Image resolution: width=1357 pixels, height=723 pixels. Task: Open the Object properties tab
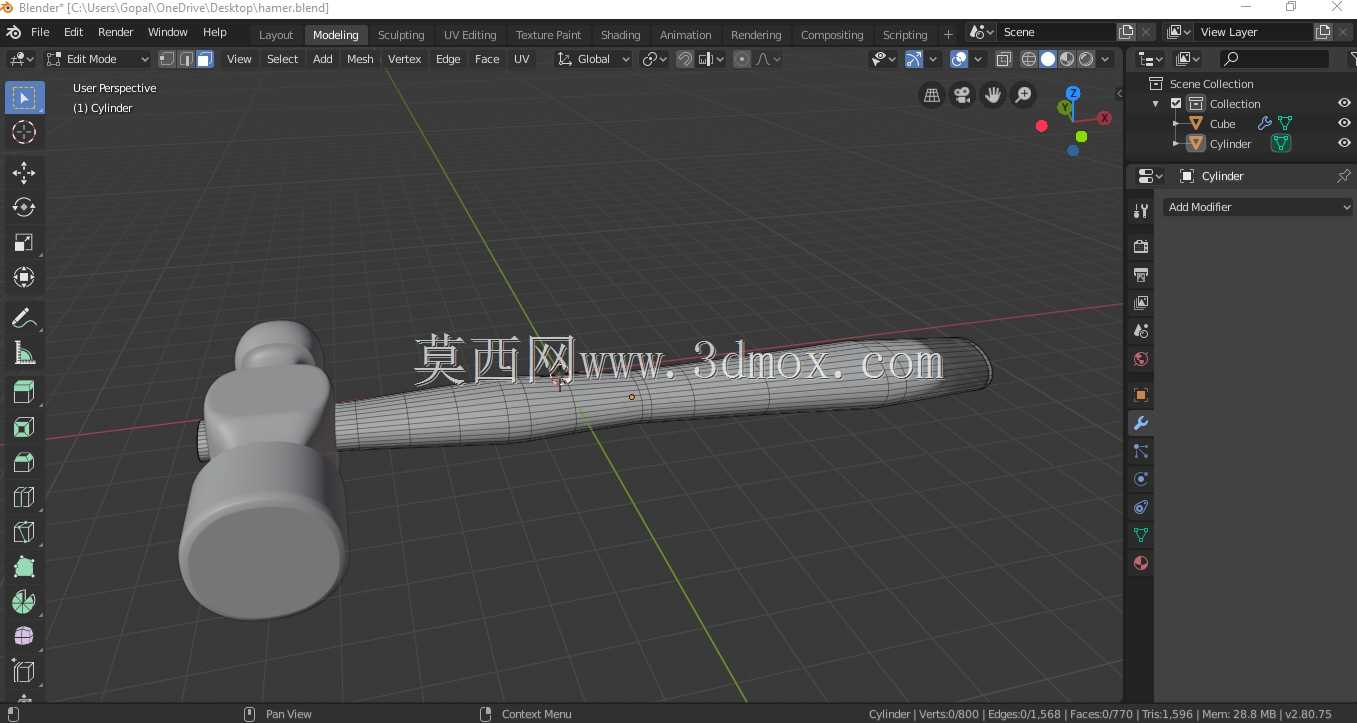pyautogui.click(x=1140, y=395)
